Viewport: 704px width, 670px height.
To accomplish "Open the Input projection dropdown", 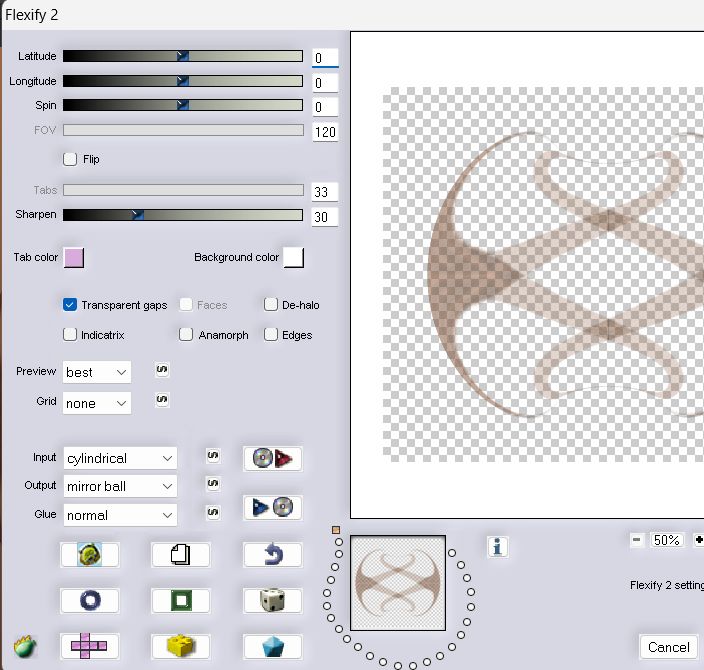I will point(120,458).
